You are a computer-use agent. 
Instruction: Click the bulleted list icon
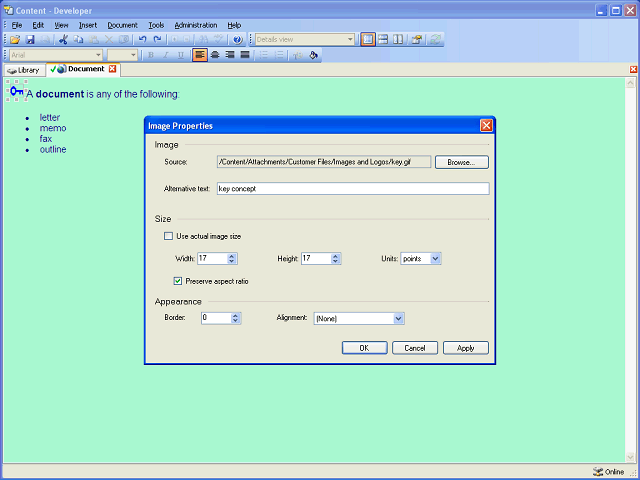coord(264,55)
